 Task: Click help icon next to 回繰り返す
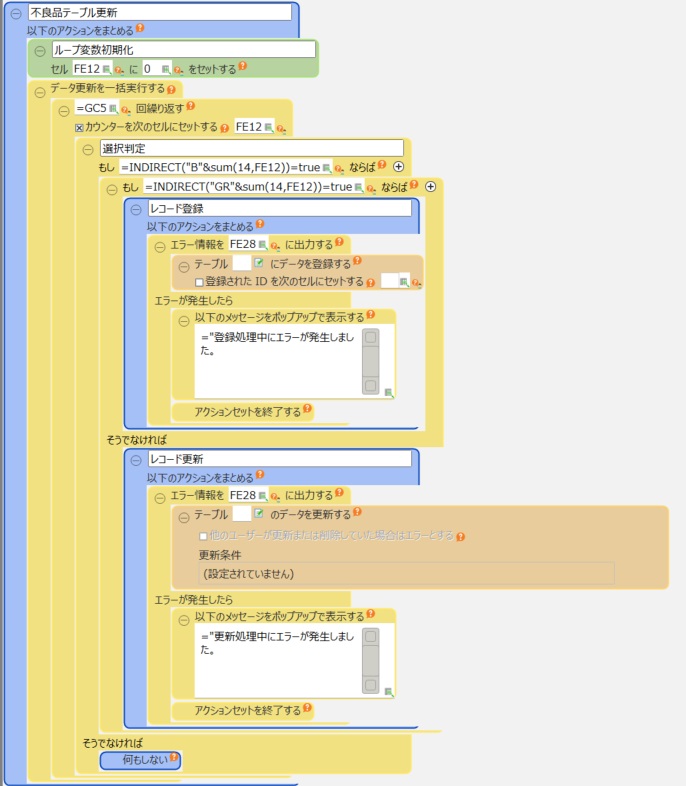pyautogui.click(x=190, y=108)
